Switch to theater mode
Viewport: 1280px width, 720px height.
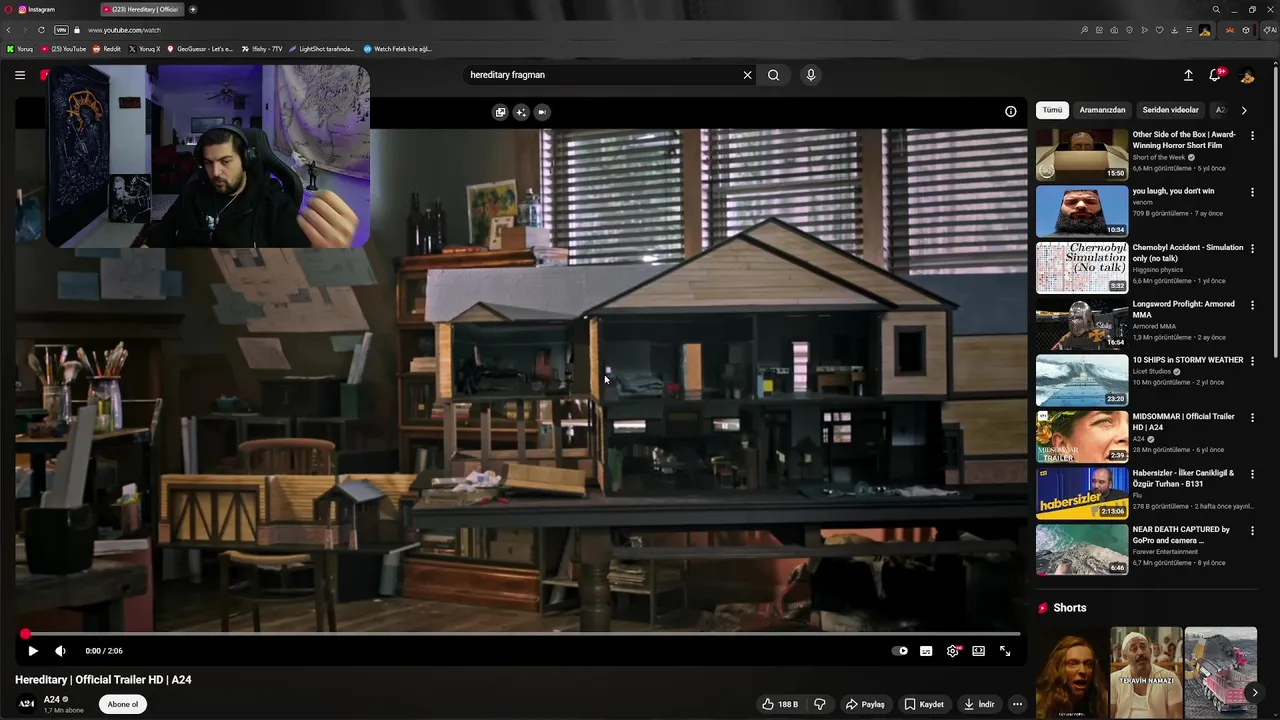pos(978,651)
